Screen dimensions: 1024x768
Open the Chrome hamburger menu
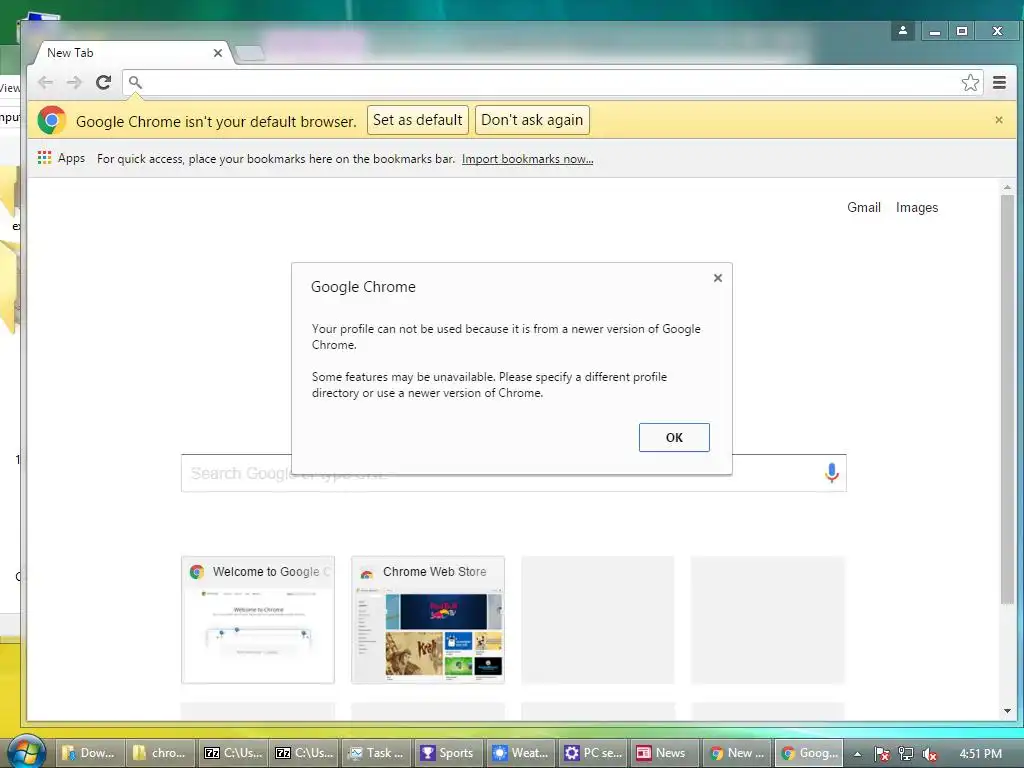999,82
